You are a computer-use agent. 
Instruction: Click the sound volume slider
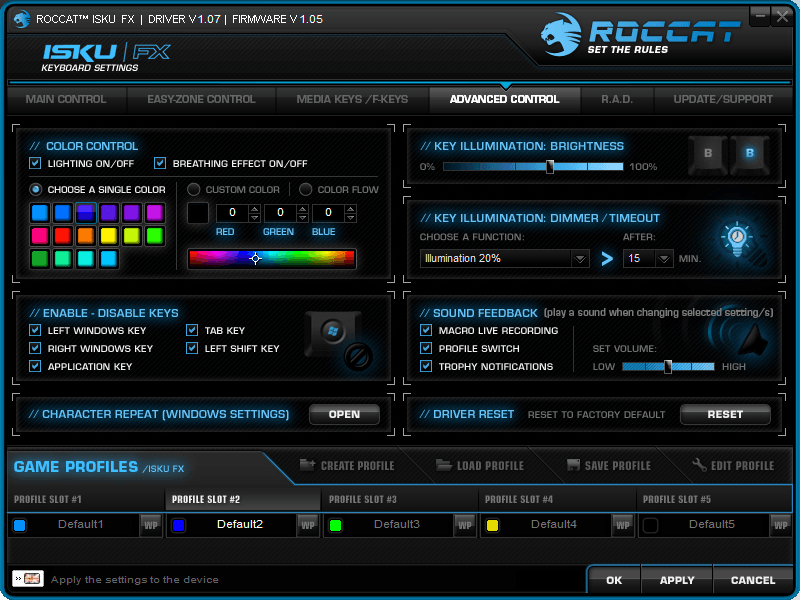pyautogui.click(x=668, y=366)
